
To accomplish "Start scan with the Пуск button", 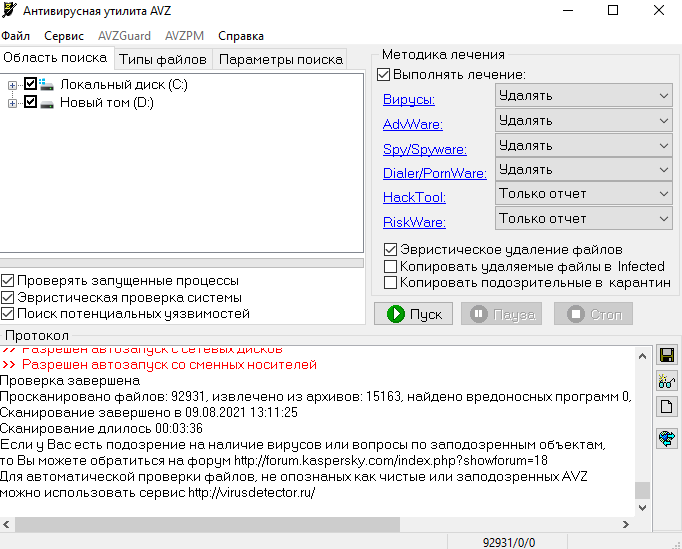I will [413, 314].
